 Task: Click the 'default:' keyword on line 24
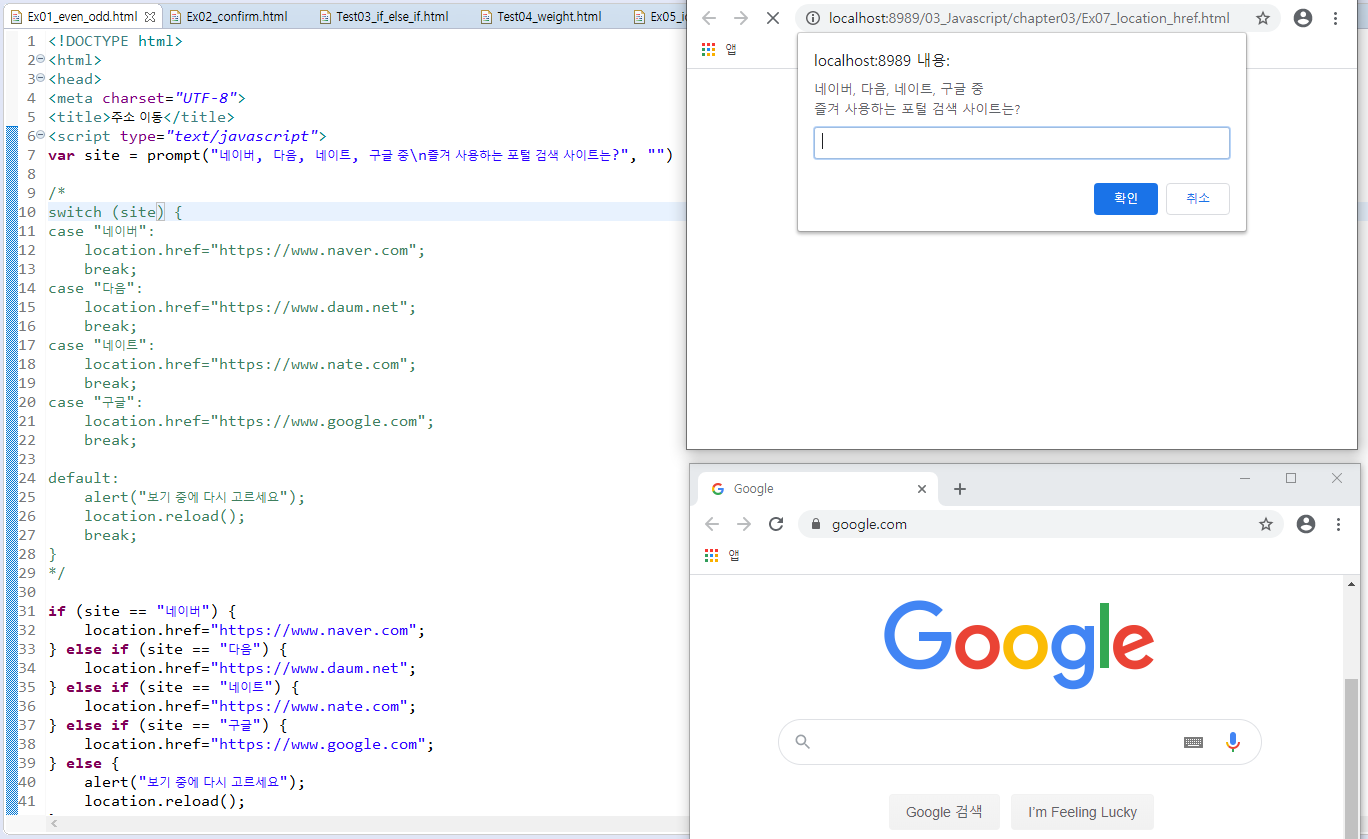84,478
